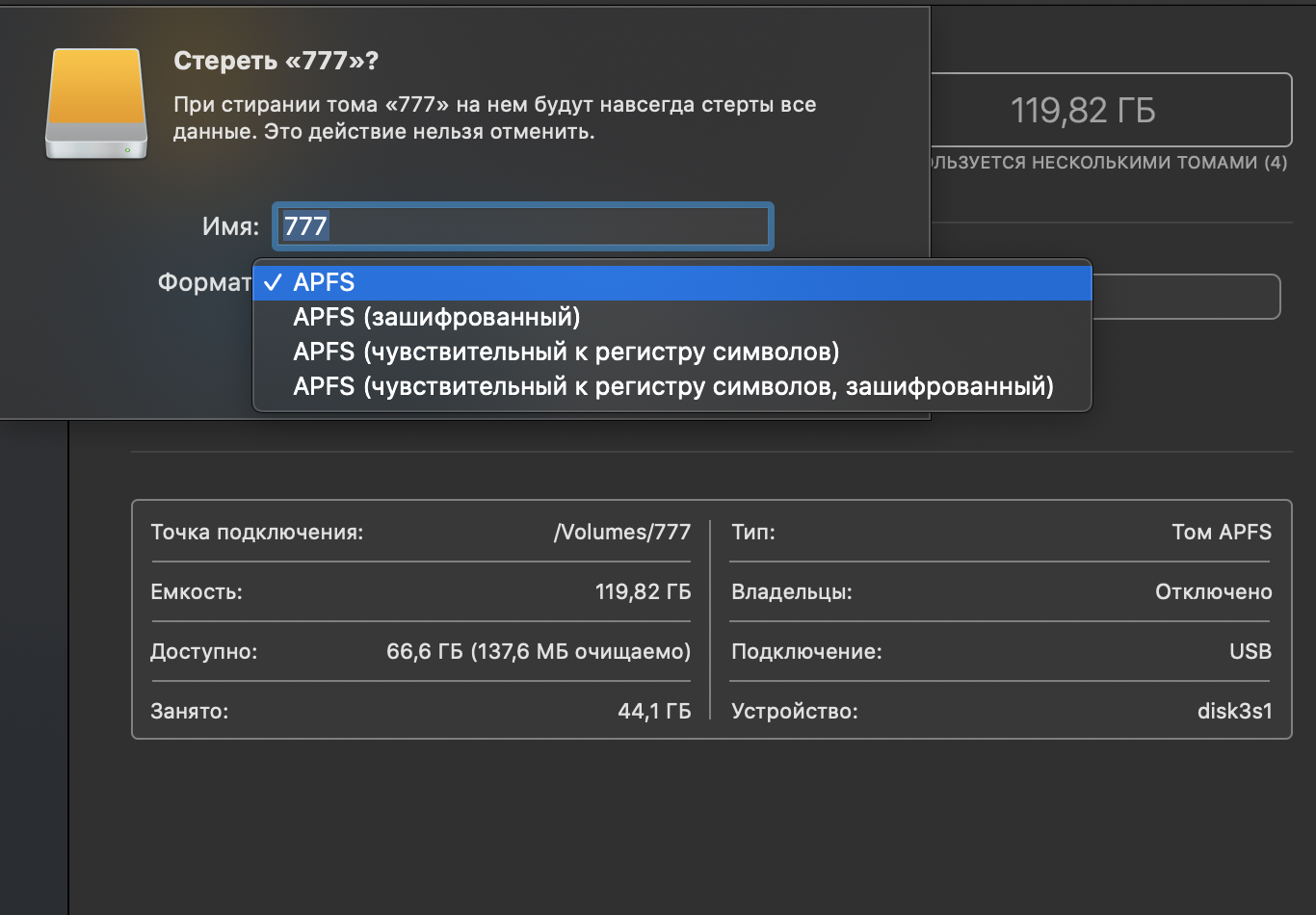Select APFS case-sensitive encrypted (зашифрованный) format

click(x=671, y=386)
